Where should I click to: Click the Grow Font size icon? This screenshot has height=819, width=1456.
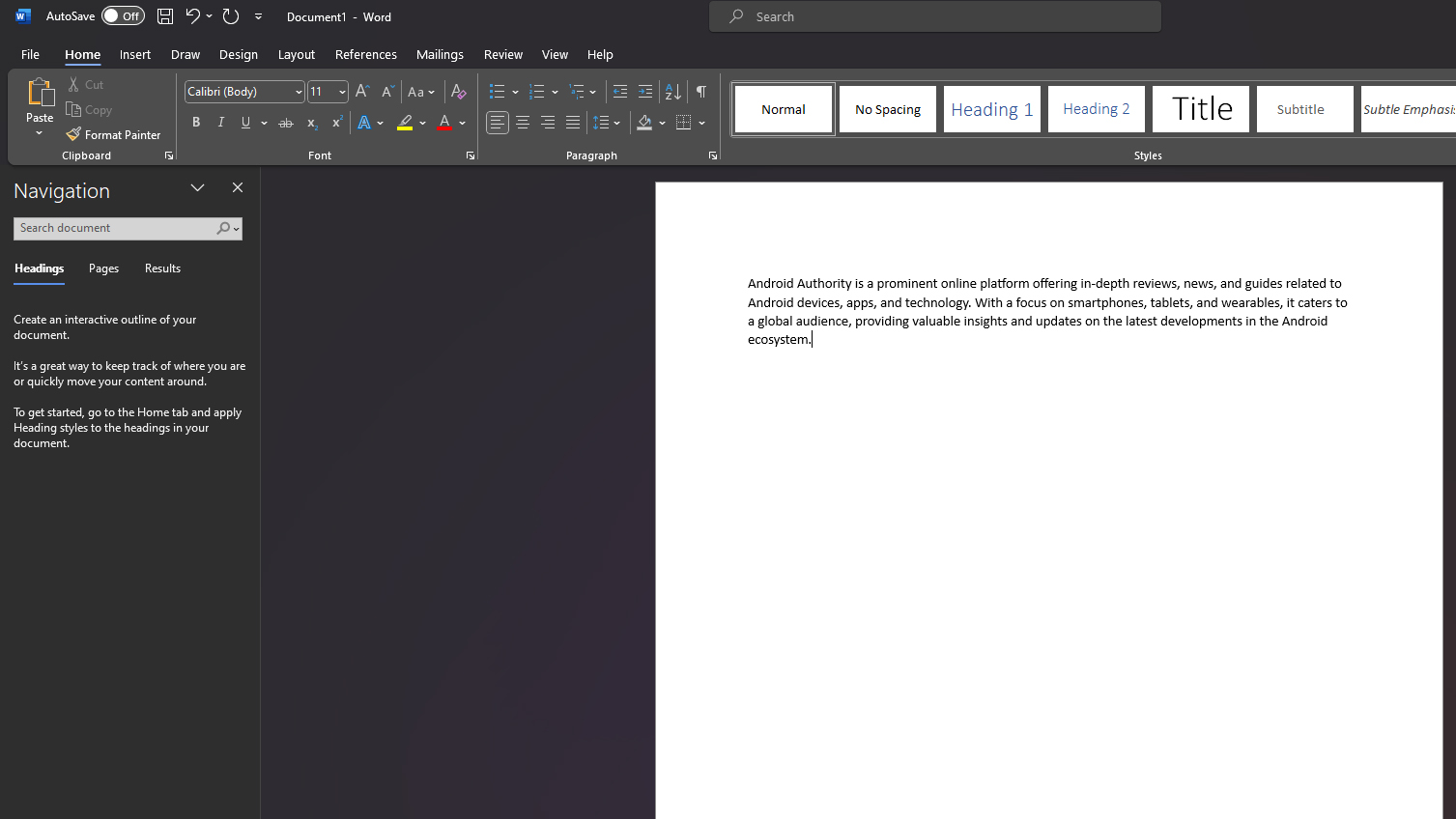[x=362, y=92]
